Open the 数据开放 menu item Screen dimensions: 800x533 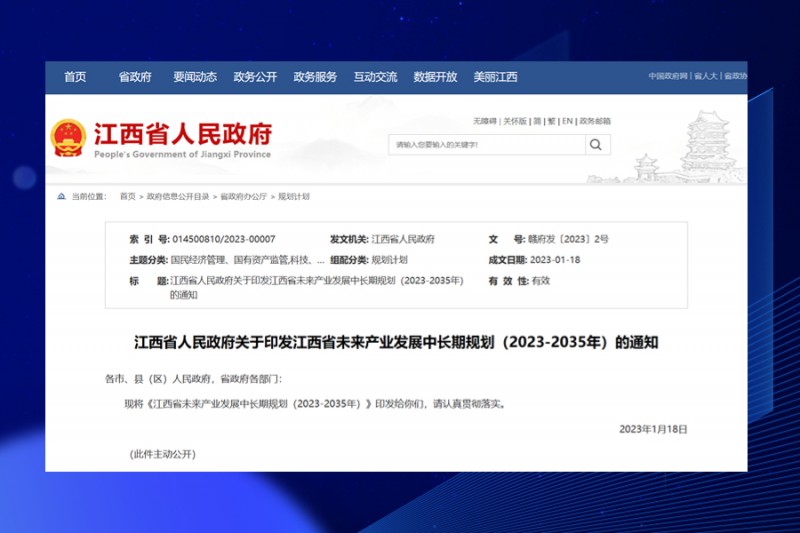[x=435, y=77]
